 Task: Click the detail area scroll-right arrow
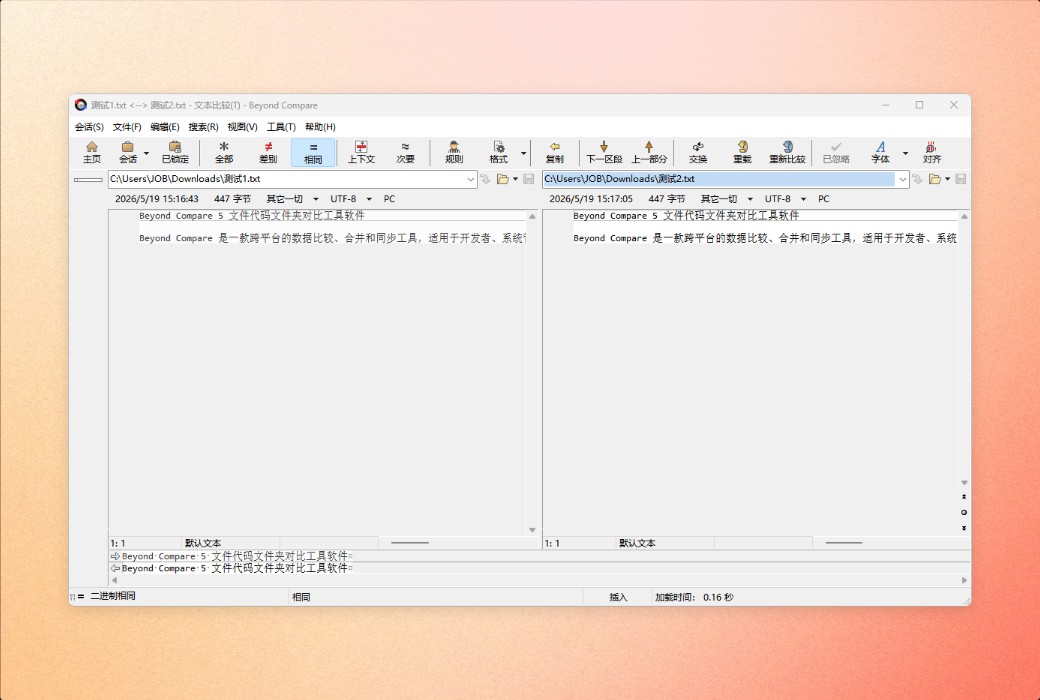964,580
